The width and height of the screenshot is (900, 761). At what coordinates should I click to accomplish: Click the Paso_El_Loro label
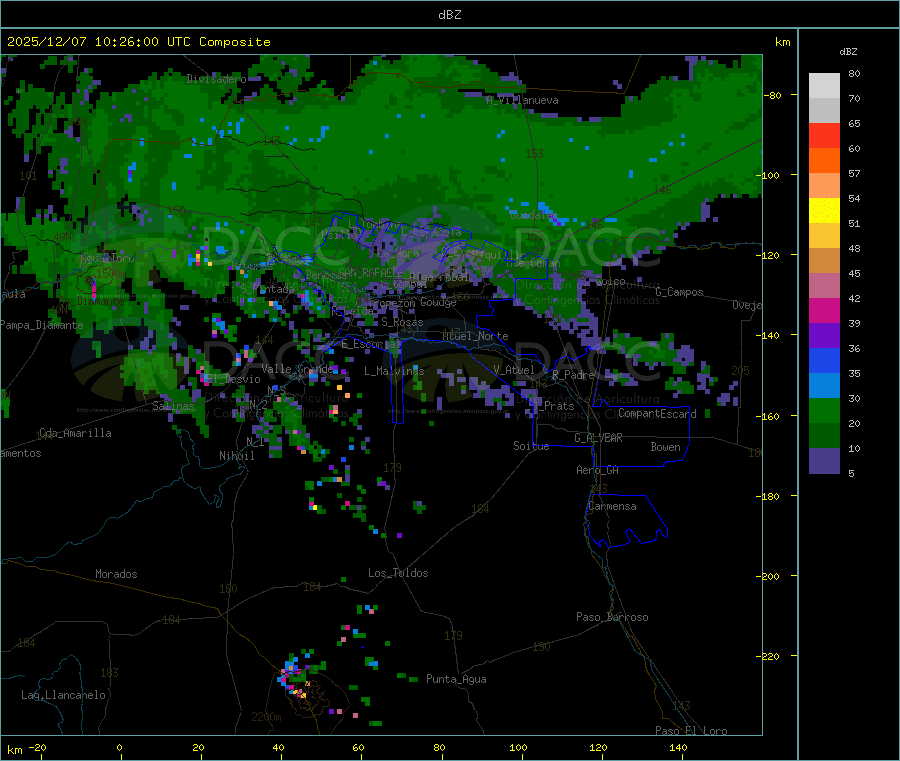click(691, 731)
